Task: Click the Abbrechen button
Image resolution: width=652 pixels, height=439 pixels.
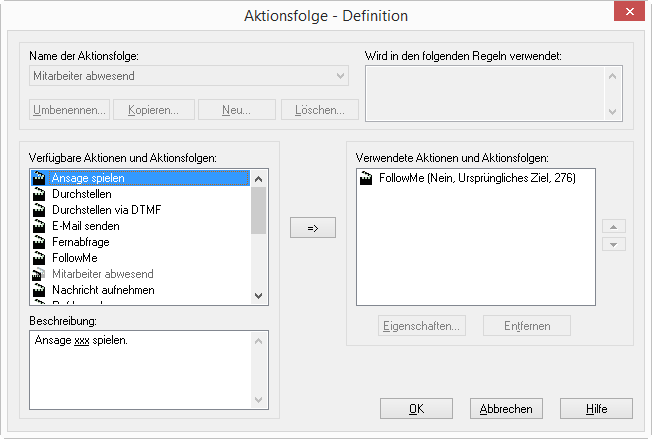Action: click(x=507, y=408)
